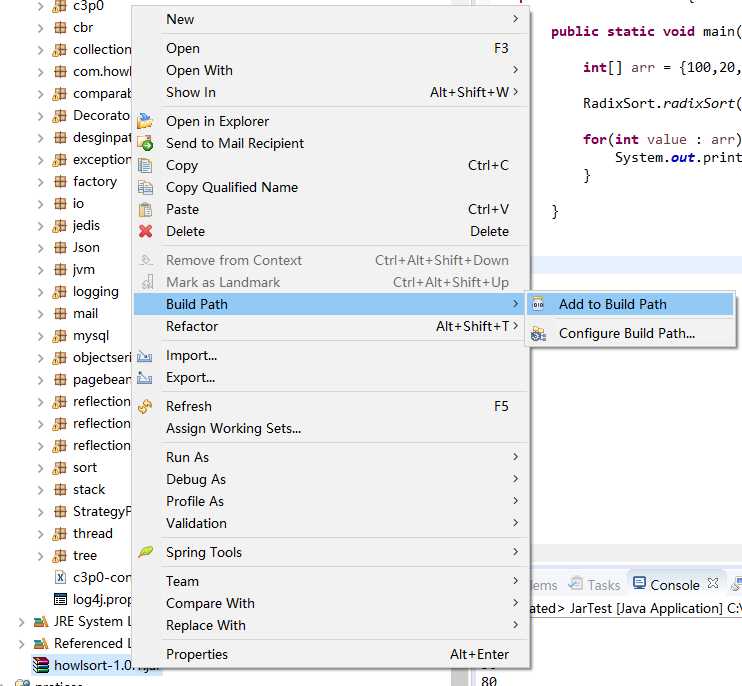The width and height of the screenshot is (742, 686).
Task: Expand the jedis package node
Action: (41, 225)
